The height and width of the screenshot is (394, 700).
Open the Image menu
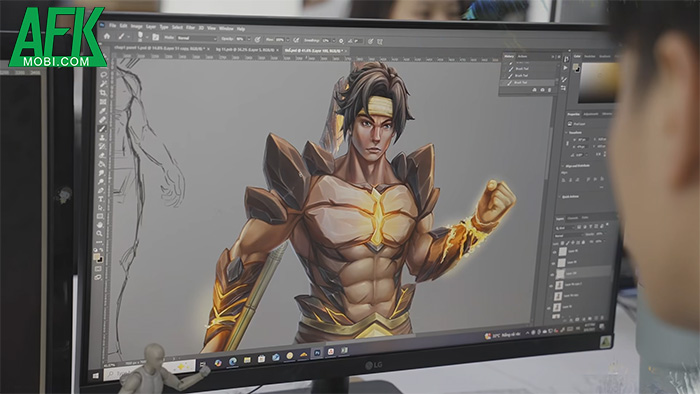click(137, 27)
